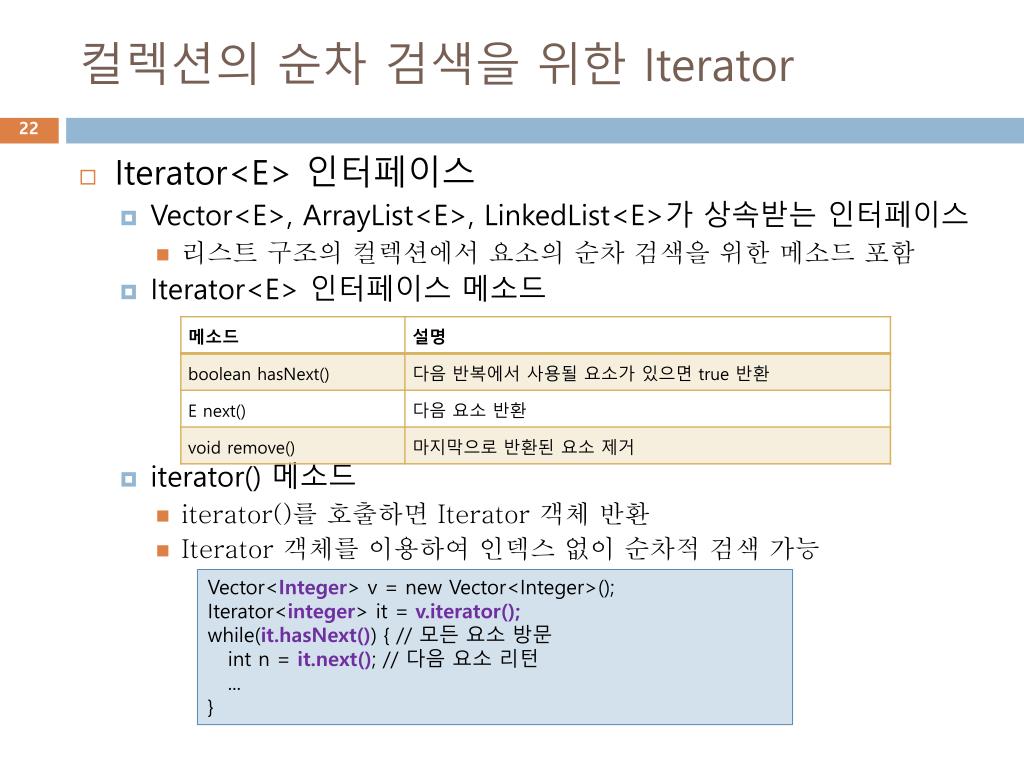The height and width of the screenshot is (768, 1024).
Task: Select the void remove() table cell
Action: point(293,446)
